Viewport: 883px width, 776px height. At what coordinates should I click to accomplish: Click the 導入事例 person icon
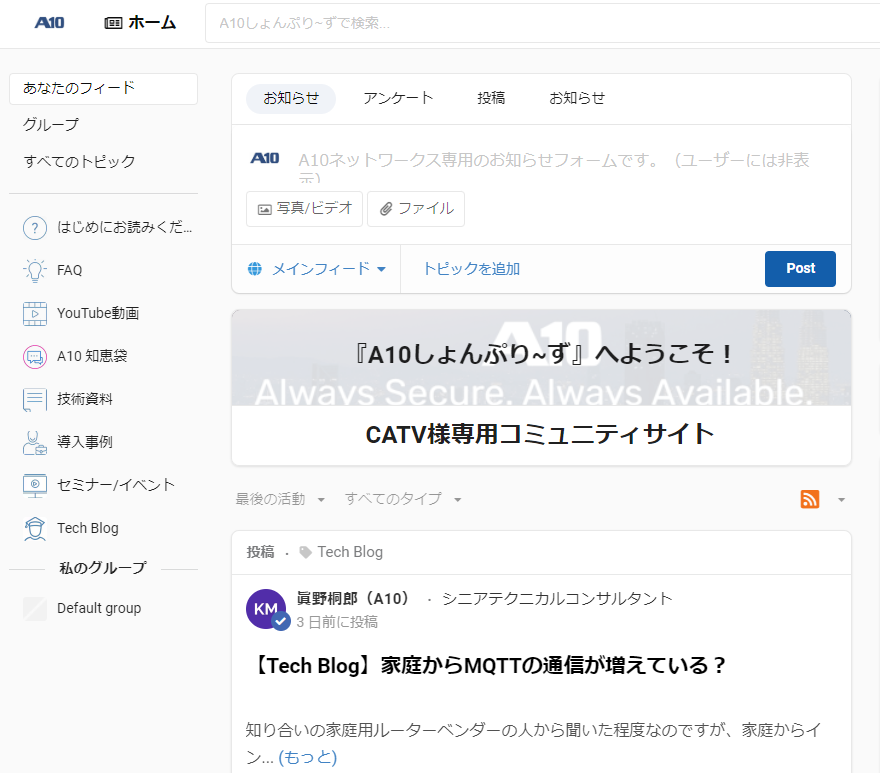(x=35, y=443)
